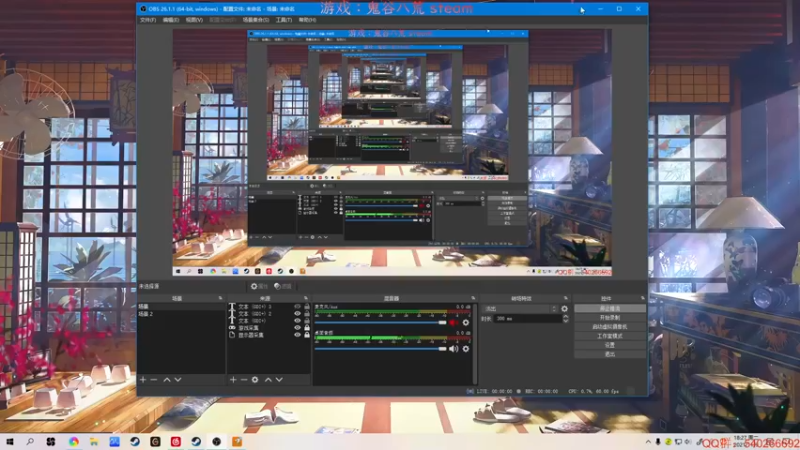
Task: Pop out the Scenes dock panel
Action: point(220,298)
